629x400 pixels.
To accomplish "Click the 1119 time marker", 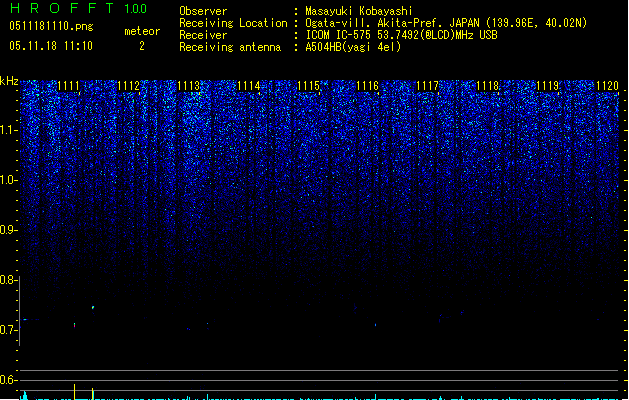I will click(548, 86).
